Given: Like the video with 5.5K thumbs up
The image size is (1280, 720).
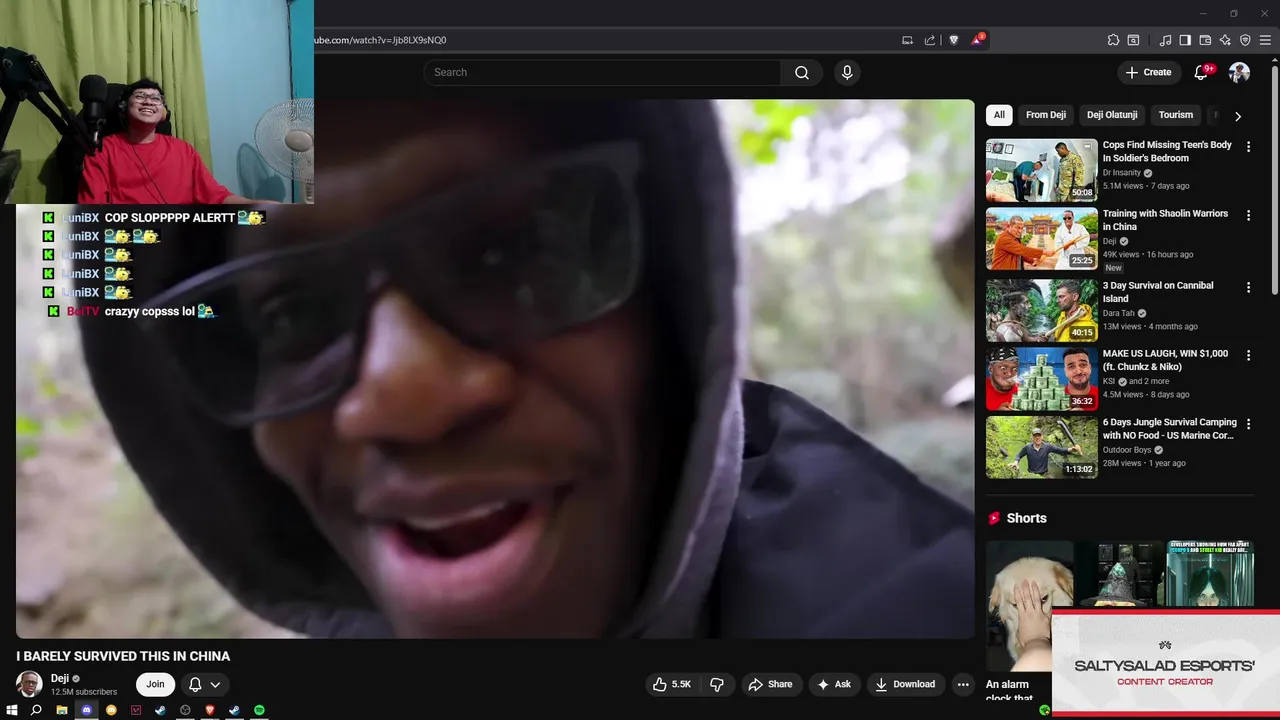Looking at the screenshot, I should pyautogui.click(x=672, y=684).
